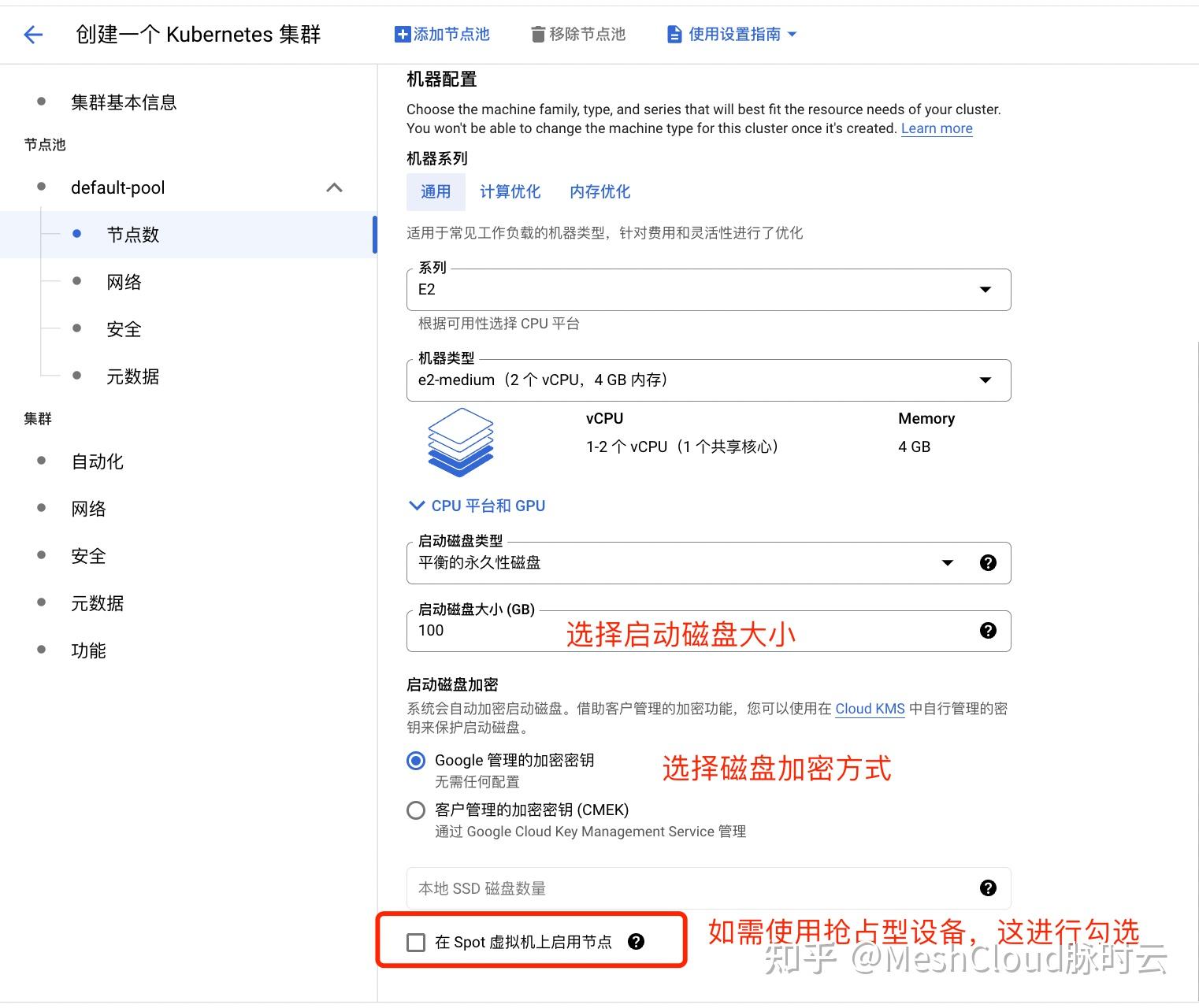Viewport: 1199px width, 1008px height.
Task: Switch to the 内存优化 tab
Action: point(599,191)
